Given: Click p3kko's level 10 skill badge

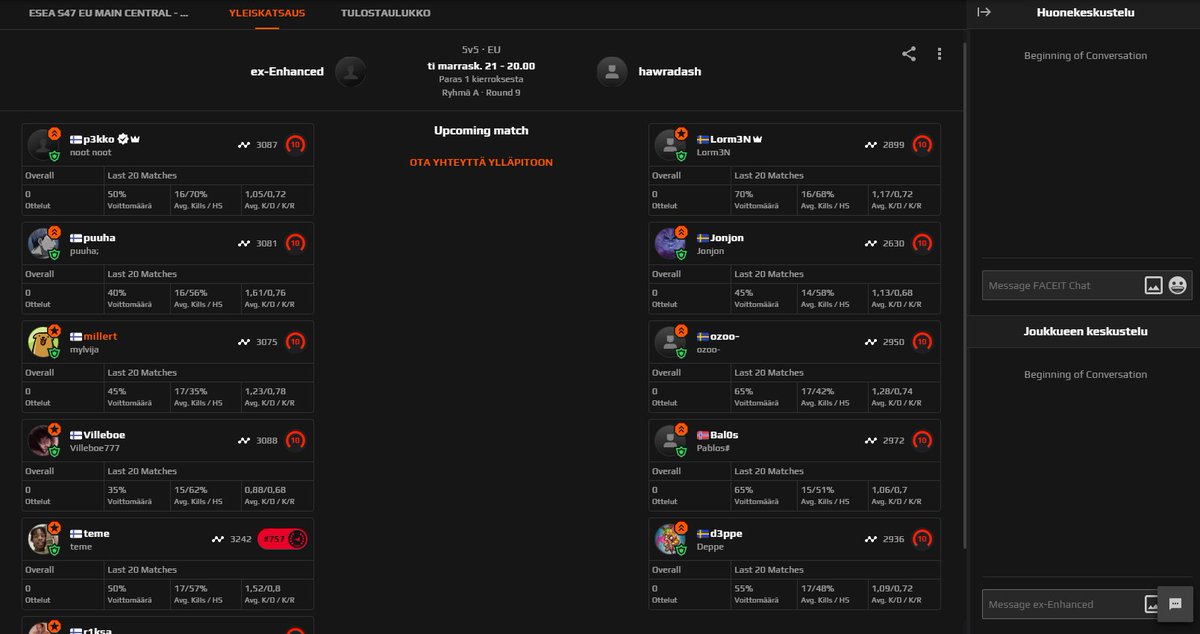Looking at the screenshot, I should (295, 145).
